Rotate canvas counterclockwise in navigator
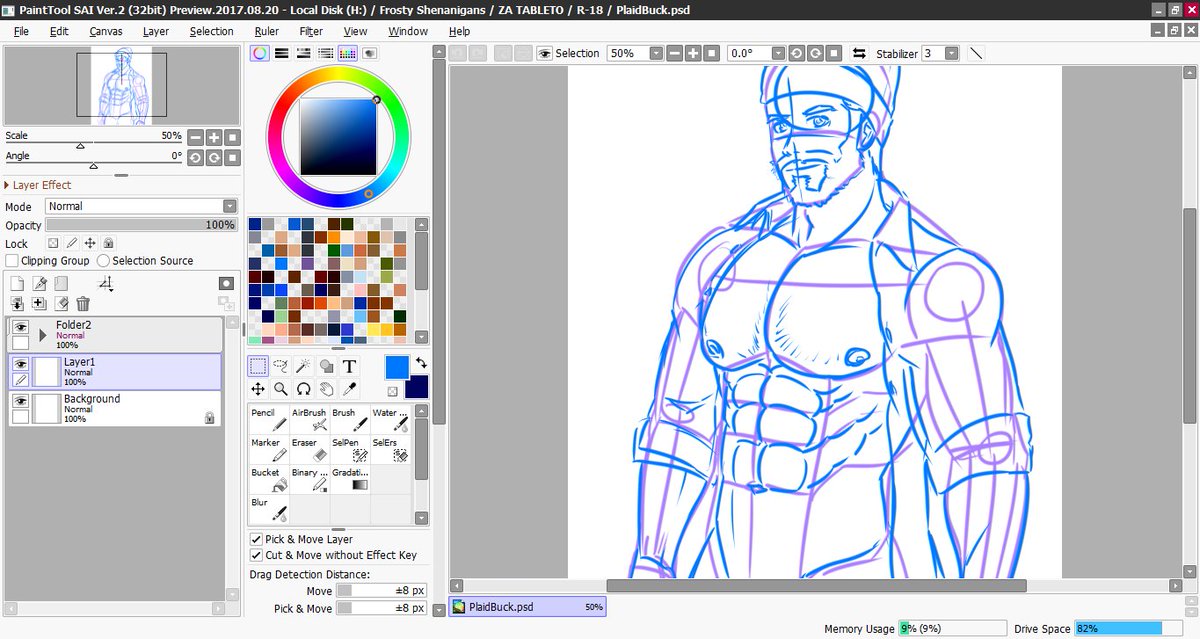Viewport: 1200px width, 639px height. click(196, 157)
